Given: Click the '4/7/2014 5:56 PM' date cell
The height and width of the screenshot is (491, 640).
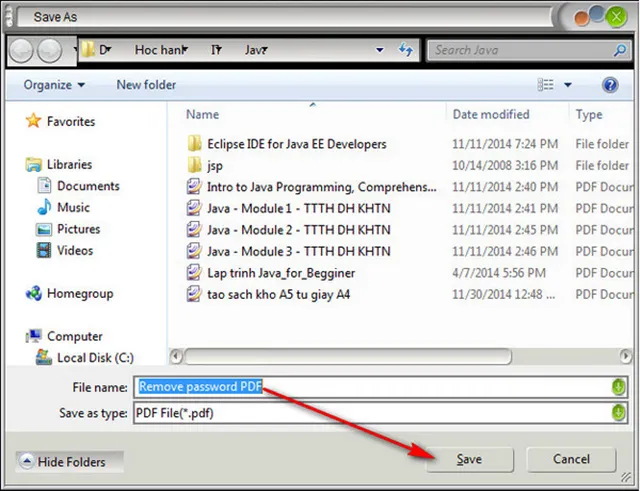Looking at the screenshot, I should tap(499, 273).
